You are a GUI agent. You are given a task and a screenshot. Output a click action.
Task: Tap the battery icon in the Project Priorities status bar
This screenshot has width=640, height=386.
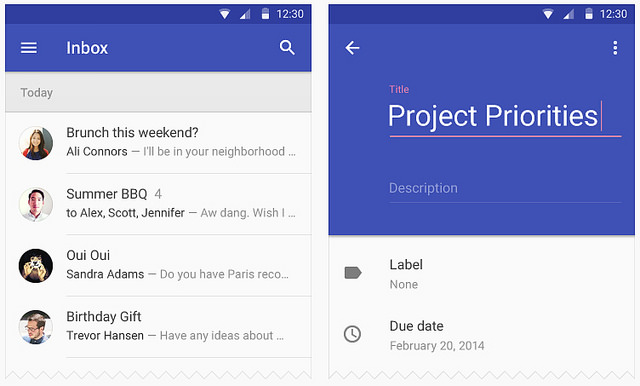coord(589,14)
